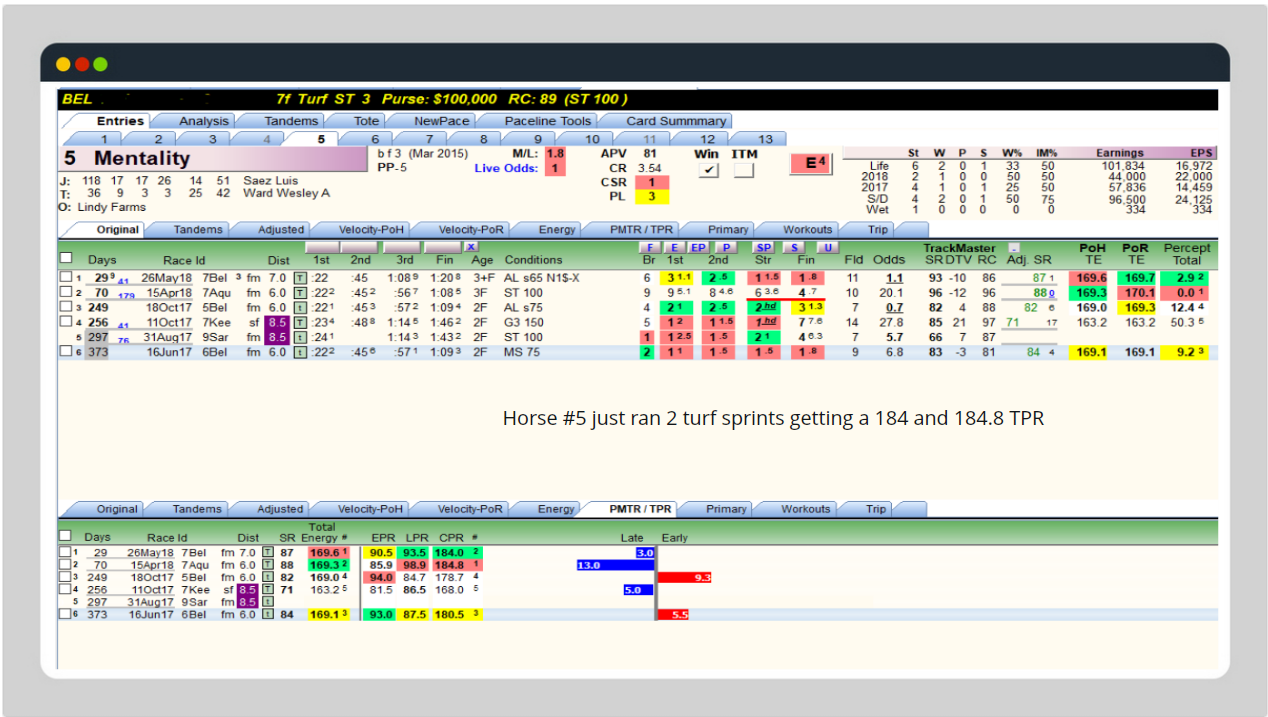Click the T surface icon in 11Oct17 upper row
The height and width of the screenshot is (717, 1268).
(x=300, y=323)
